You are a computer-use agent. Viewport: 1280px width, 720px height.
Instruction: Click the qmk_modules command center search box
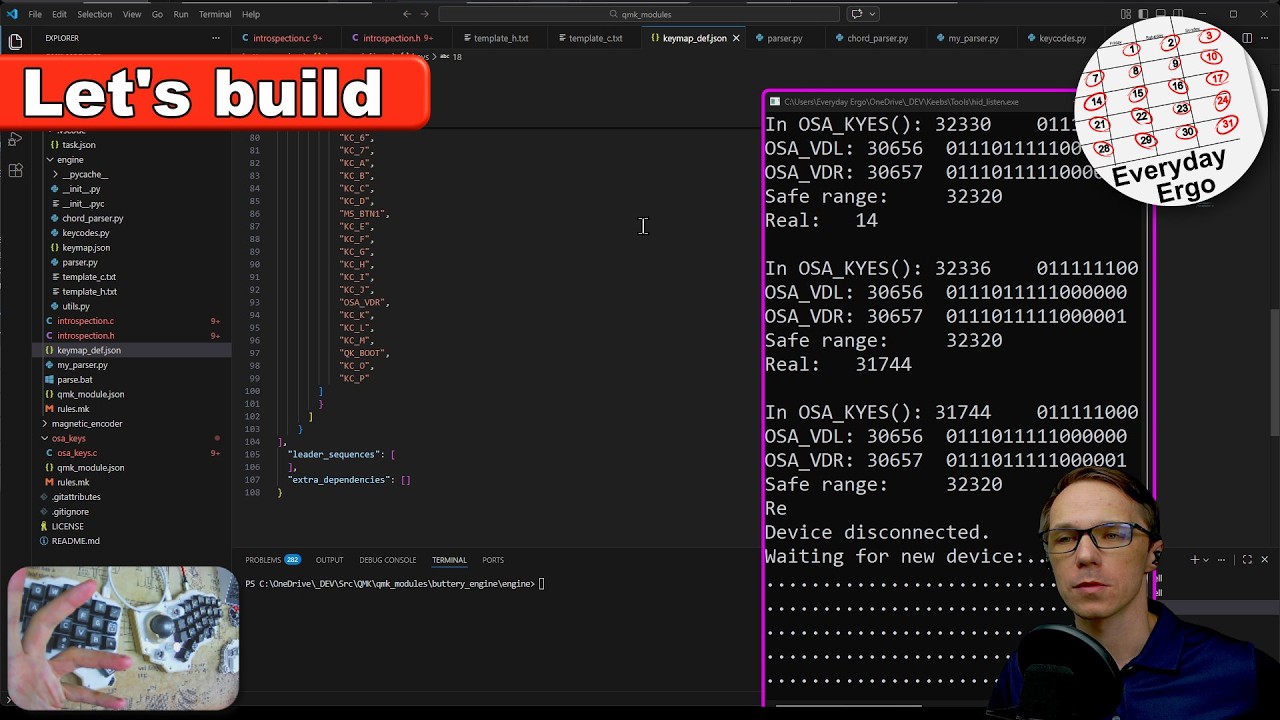click(639, 14)
